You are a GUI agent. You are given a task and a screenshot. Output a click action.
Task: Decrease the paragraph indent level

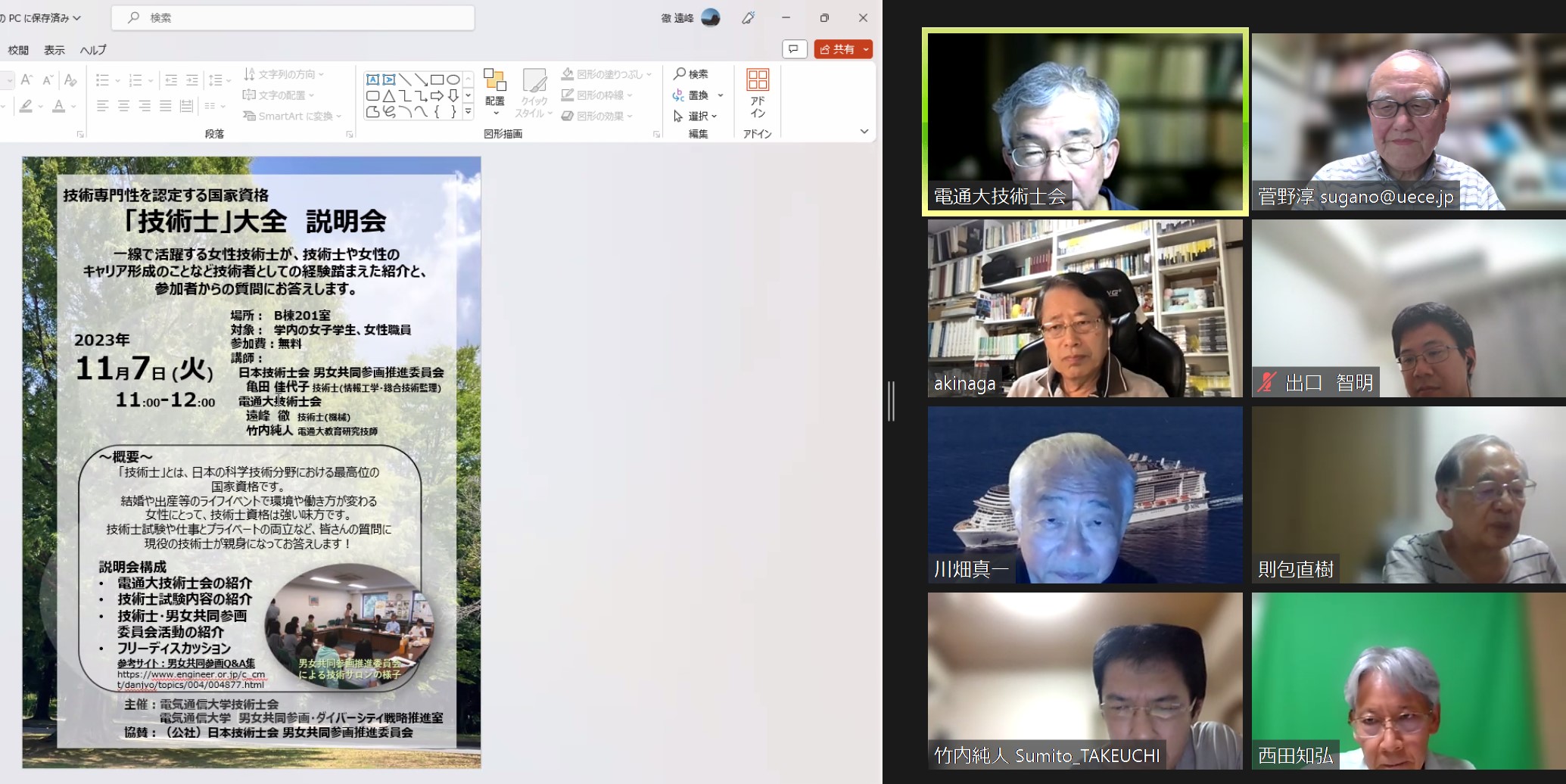(x=171, y=79)
